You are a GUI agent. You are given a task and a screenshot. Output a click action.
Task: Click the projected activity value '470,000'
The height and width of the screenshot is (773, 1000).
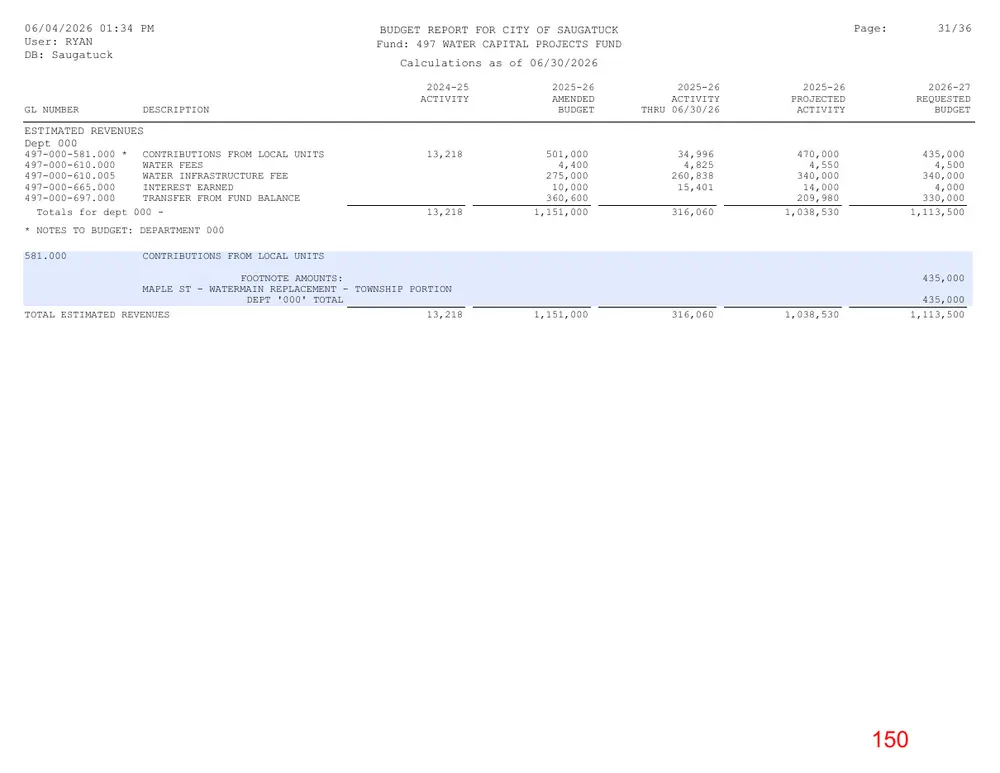coord(818,154)
